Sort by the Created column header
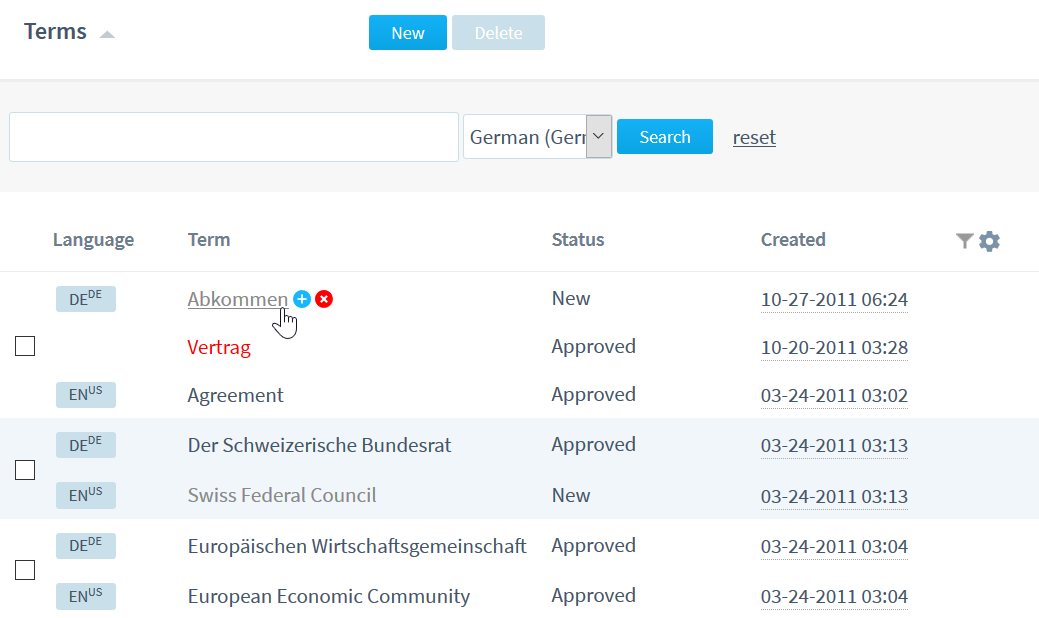The height and width of the screenshot is (618, 1039). point(793,240)
